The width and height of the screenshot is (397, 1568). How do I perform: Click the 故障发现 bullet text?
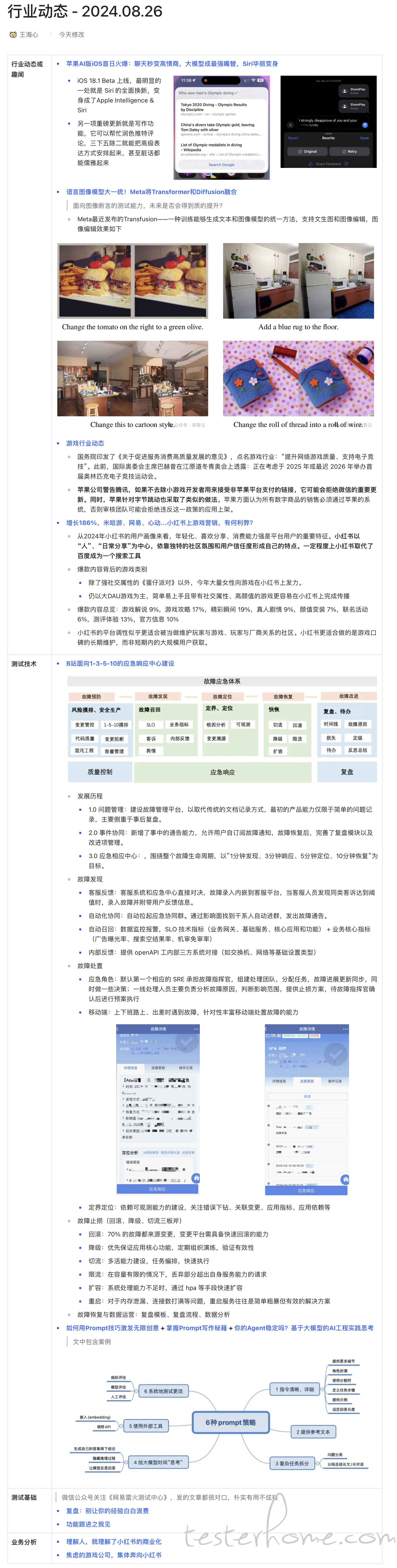(90, 879)
